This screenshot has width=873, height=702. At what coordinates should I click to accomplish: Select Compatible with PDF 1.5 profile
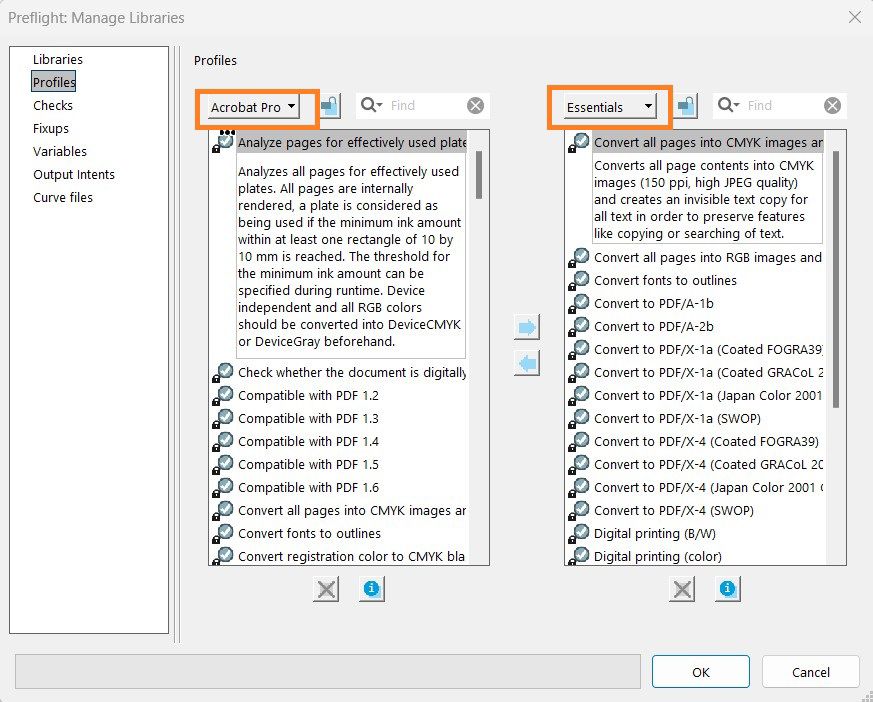308,465
